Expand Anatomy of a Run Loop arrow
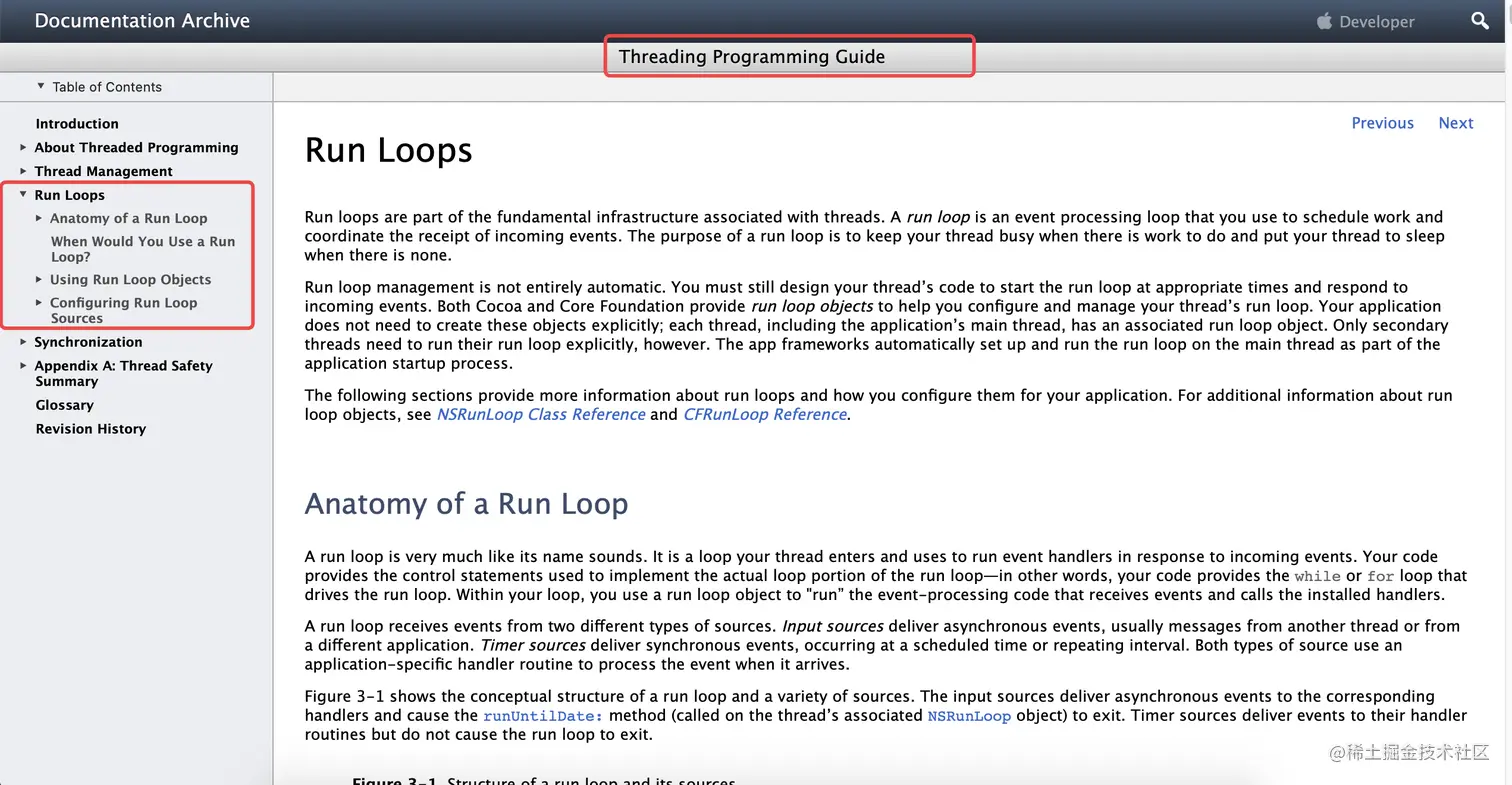 [x=39, y=218]
